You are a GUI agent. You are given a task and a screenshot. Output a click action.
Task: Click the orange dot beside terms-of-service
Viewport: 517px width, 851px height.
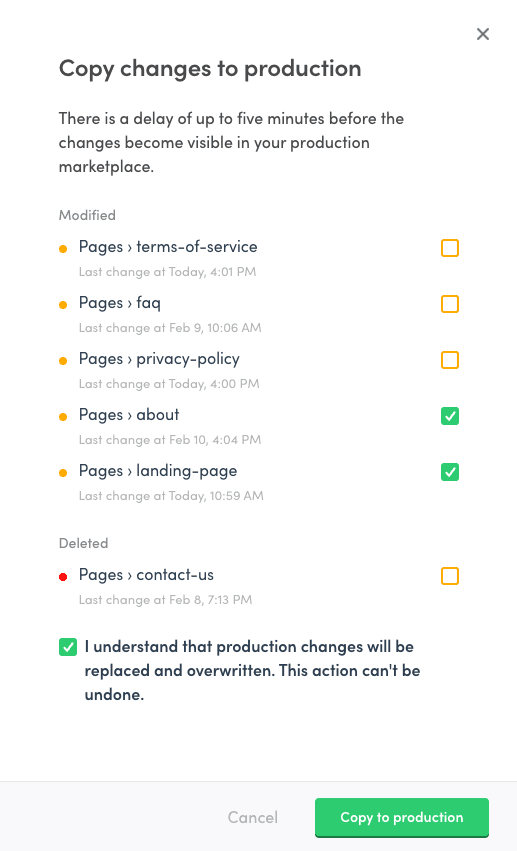(63, 249)
